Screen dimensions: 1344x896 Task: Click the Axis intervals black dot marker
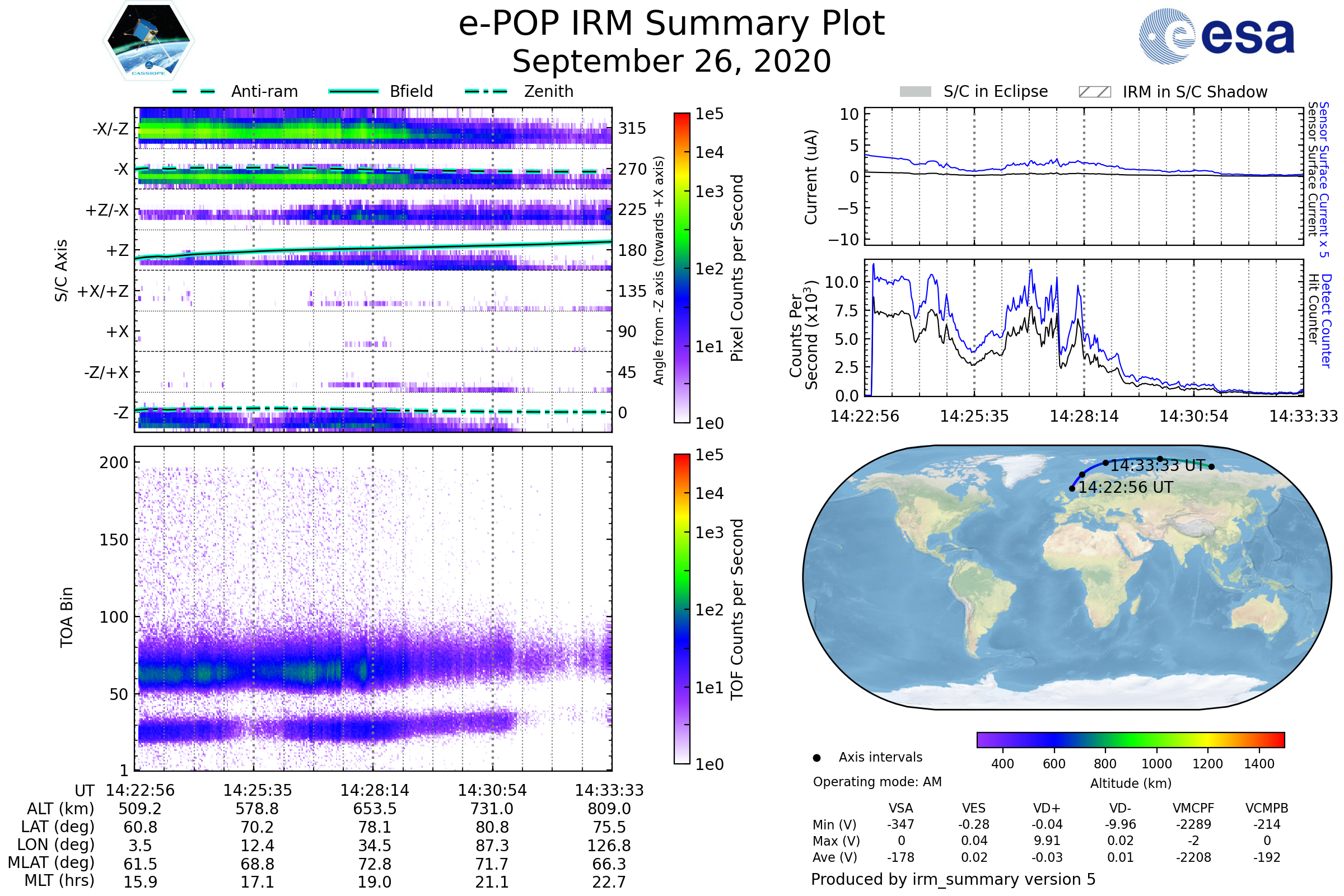pyautogui.click(x=817, y=758)
